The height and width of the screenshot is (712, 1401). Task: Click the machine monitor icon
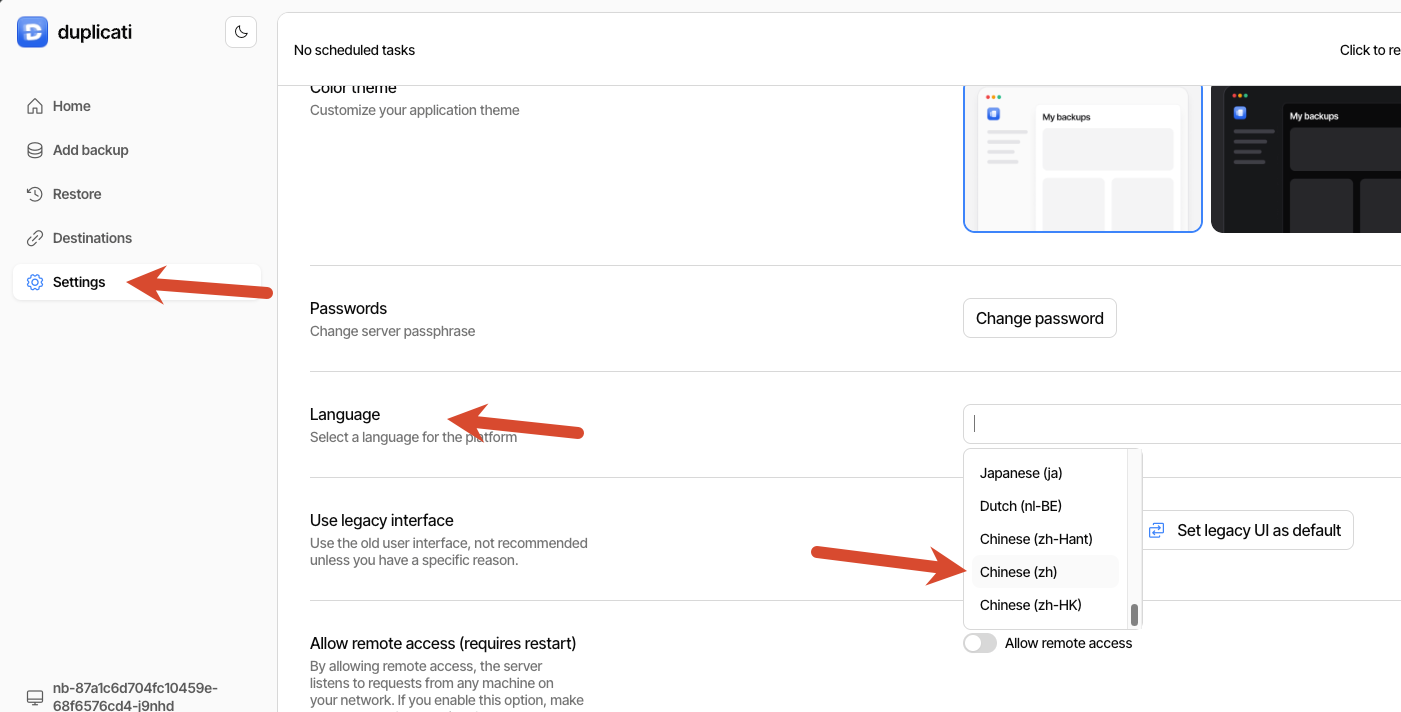pos(35,697)
